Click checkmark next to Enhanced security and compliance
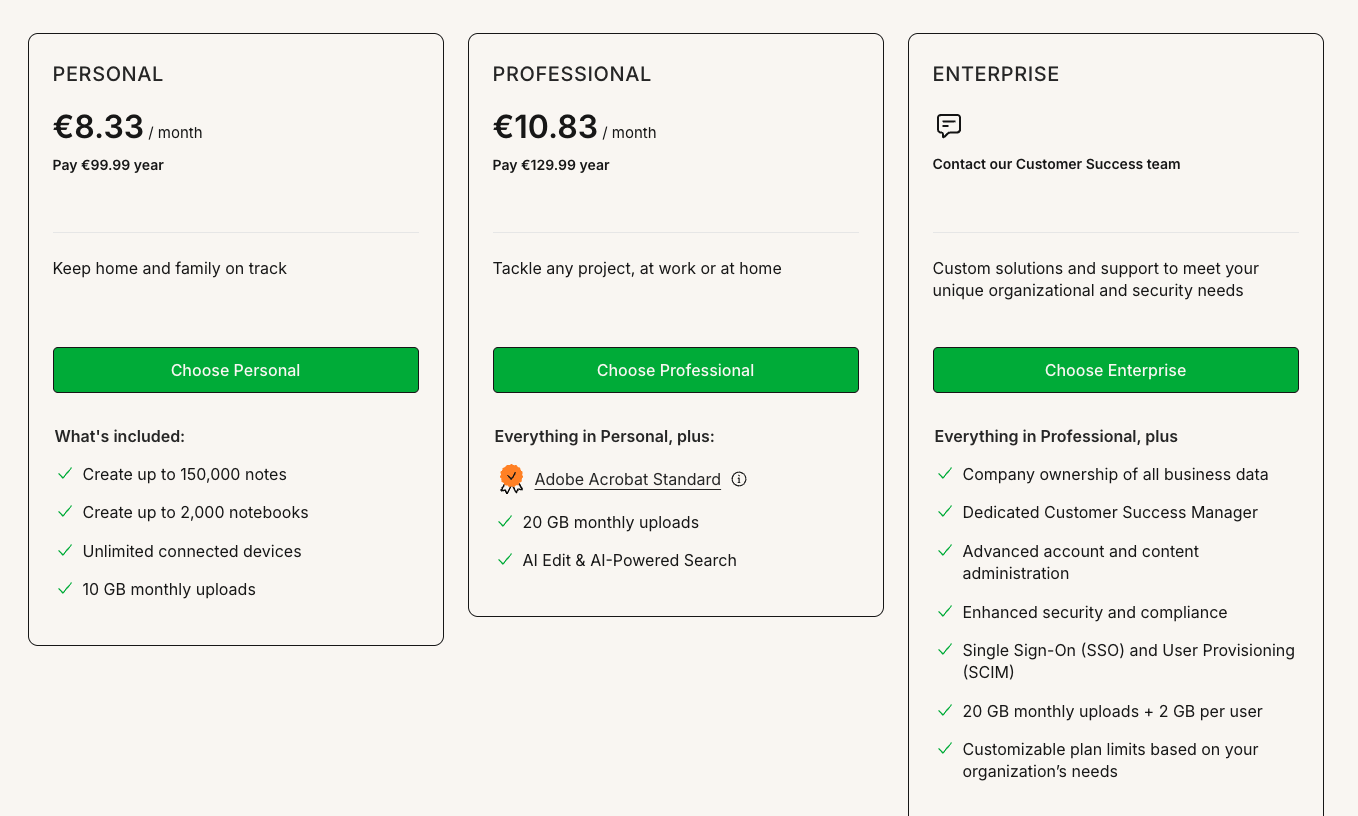Viewport: 1358px width, 816px height. [945, 612]
